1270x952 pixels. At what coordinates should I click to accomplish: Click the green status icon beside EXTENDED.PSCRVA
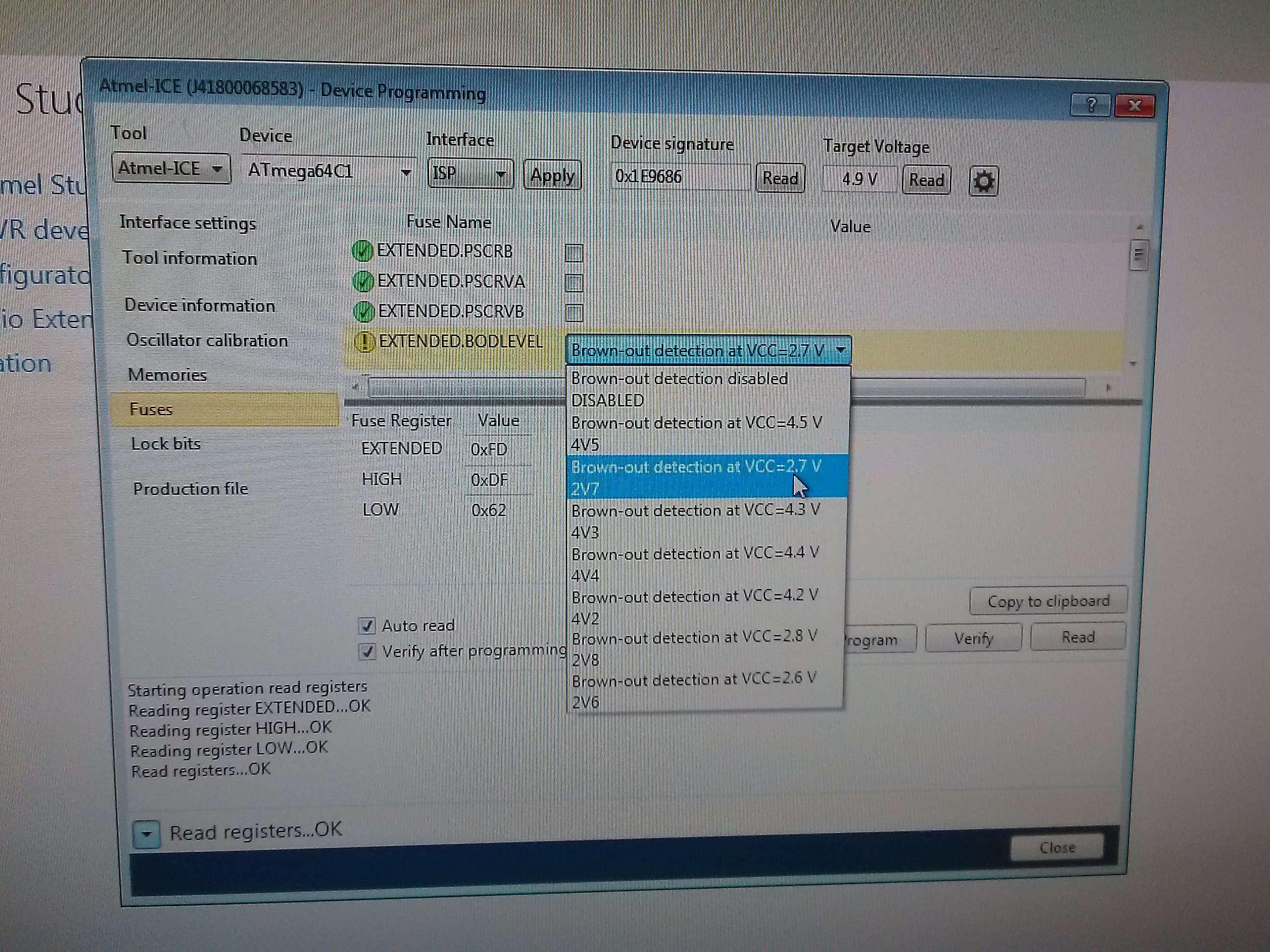coord(364,281)
